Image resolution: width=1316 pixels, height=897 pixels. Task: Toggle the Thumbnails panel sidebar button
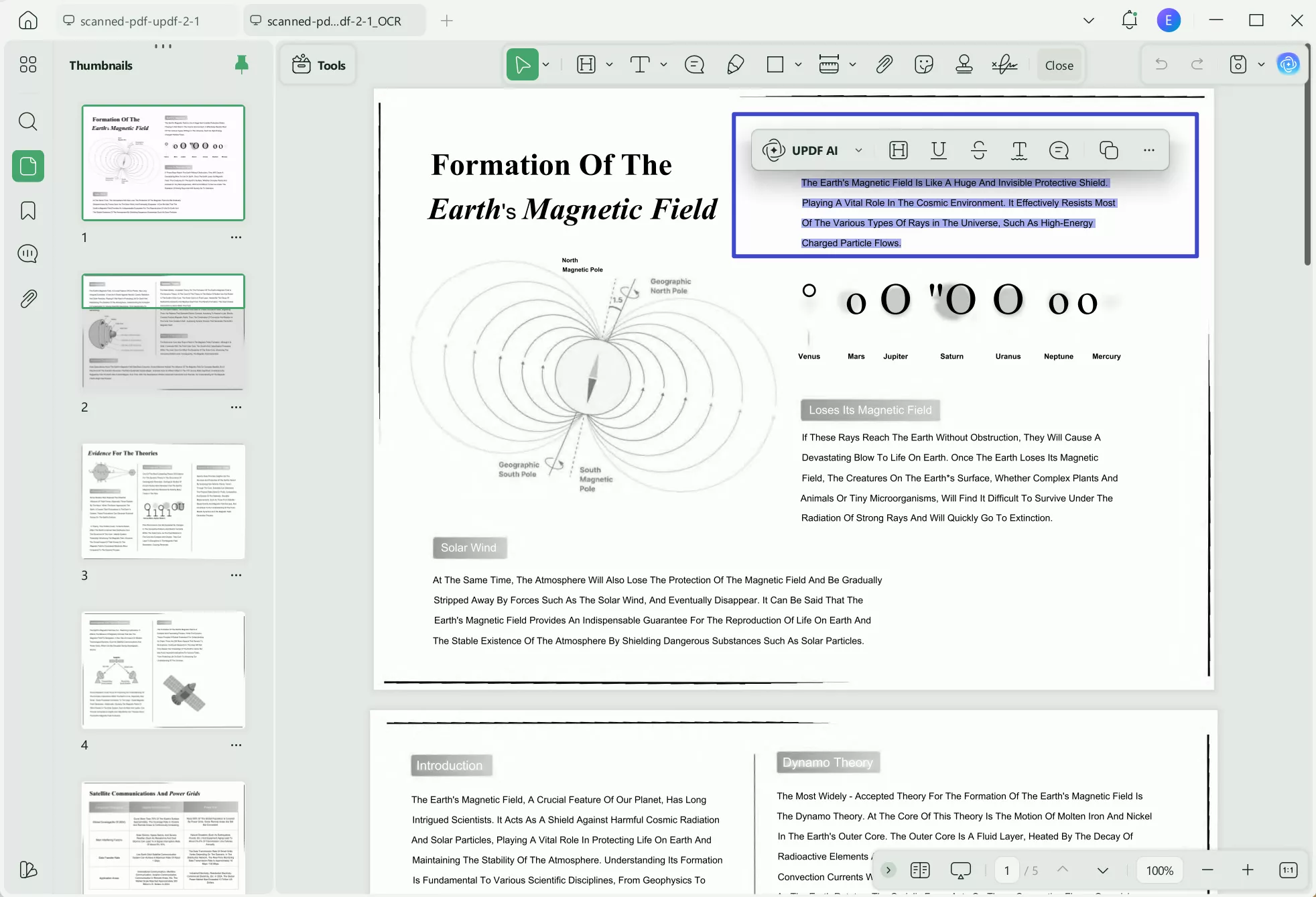click(28, 166)
